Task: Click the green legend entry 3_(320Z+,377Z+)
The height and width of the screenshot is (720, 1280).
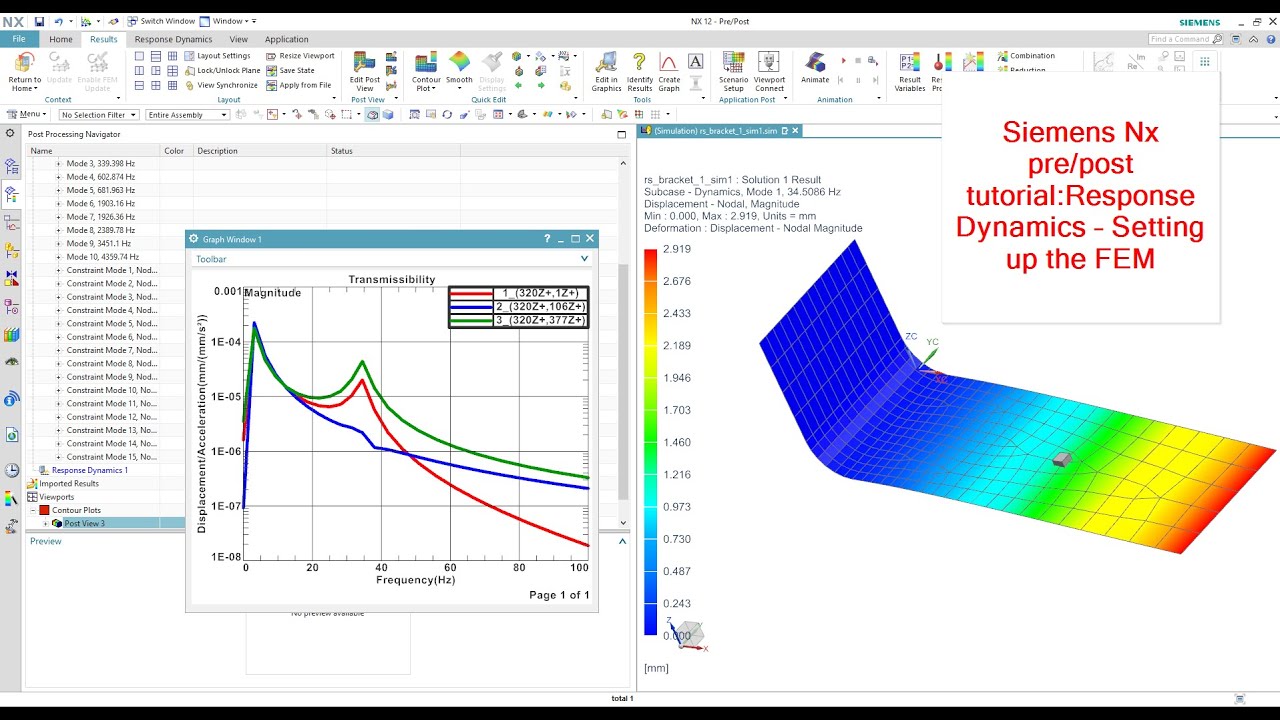Action: point(518,320)
